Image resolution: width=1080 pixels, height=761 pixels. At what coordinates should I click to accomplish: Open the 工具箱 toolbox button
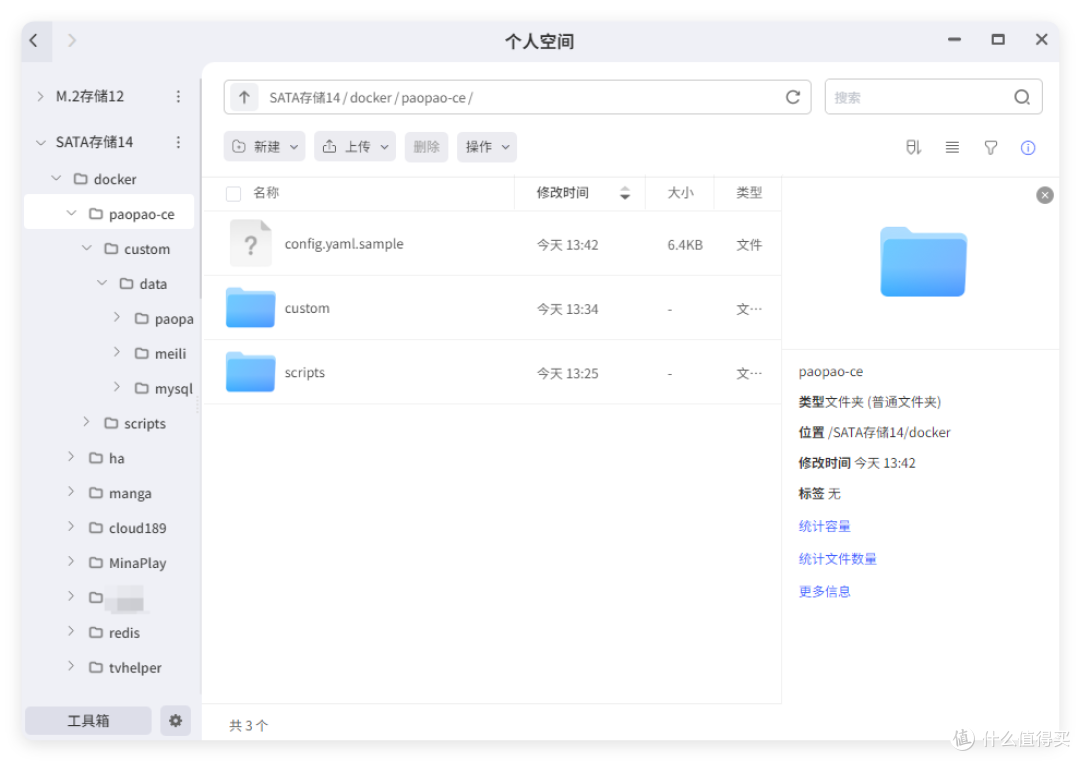[88, 720]
